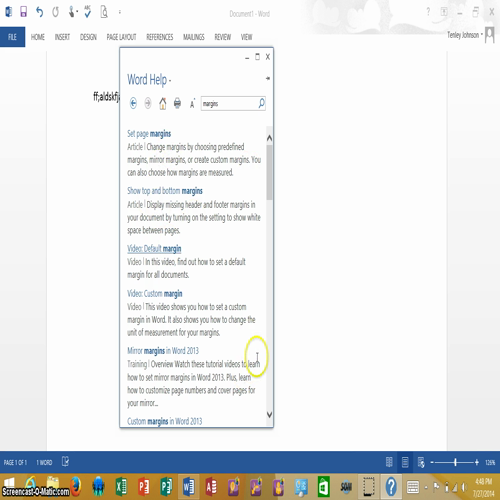Click the Help search magnifier icon
The image size is (500, 500).
(262, 103)
